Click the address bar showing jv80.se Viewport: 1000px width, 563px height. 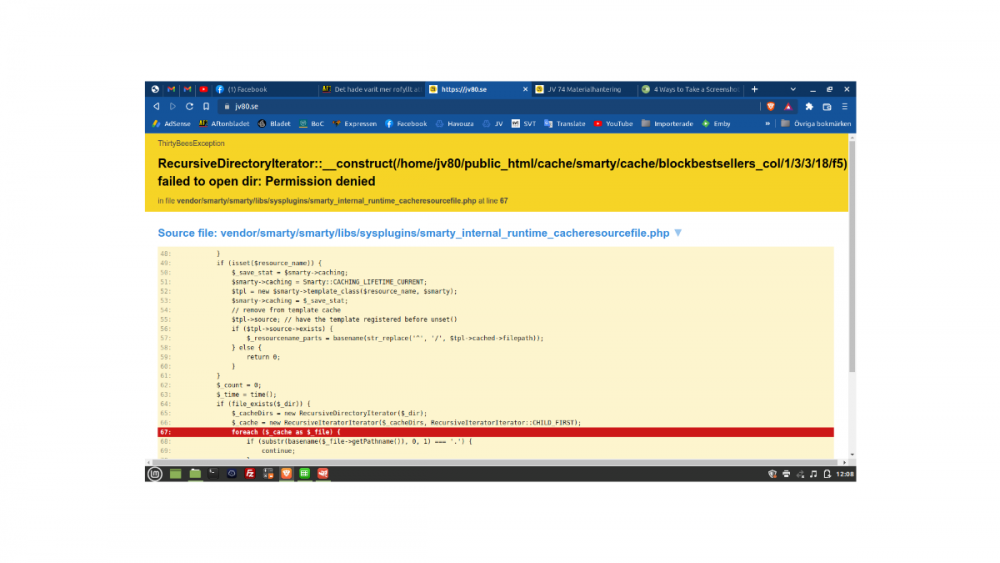480,106
